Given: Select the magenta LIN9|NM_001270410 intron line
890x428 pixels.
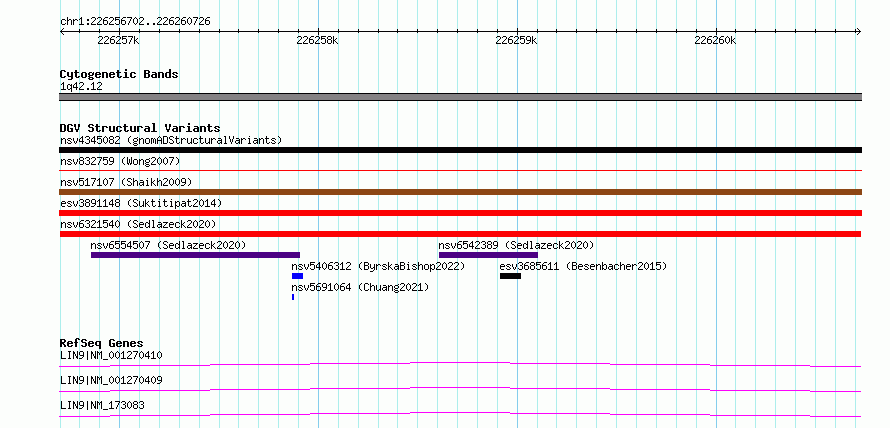Looking at the screenshot, I should tap(460, 364).
